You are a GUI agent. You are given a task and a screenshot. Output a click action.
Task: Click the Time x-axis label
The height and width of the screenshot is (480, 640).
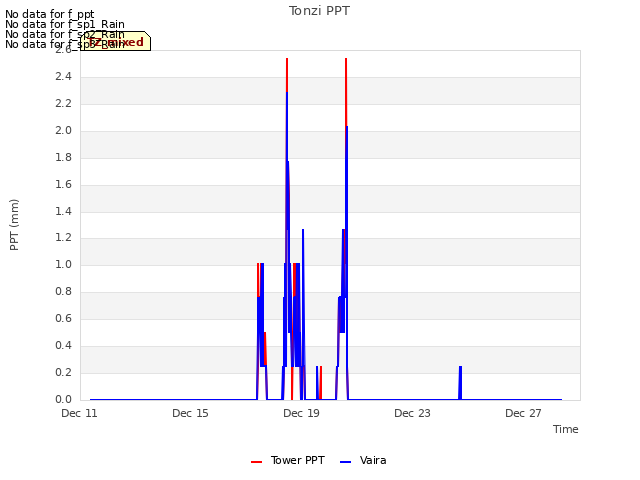(x=566, y=429)
